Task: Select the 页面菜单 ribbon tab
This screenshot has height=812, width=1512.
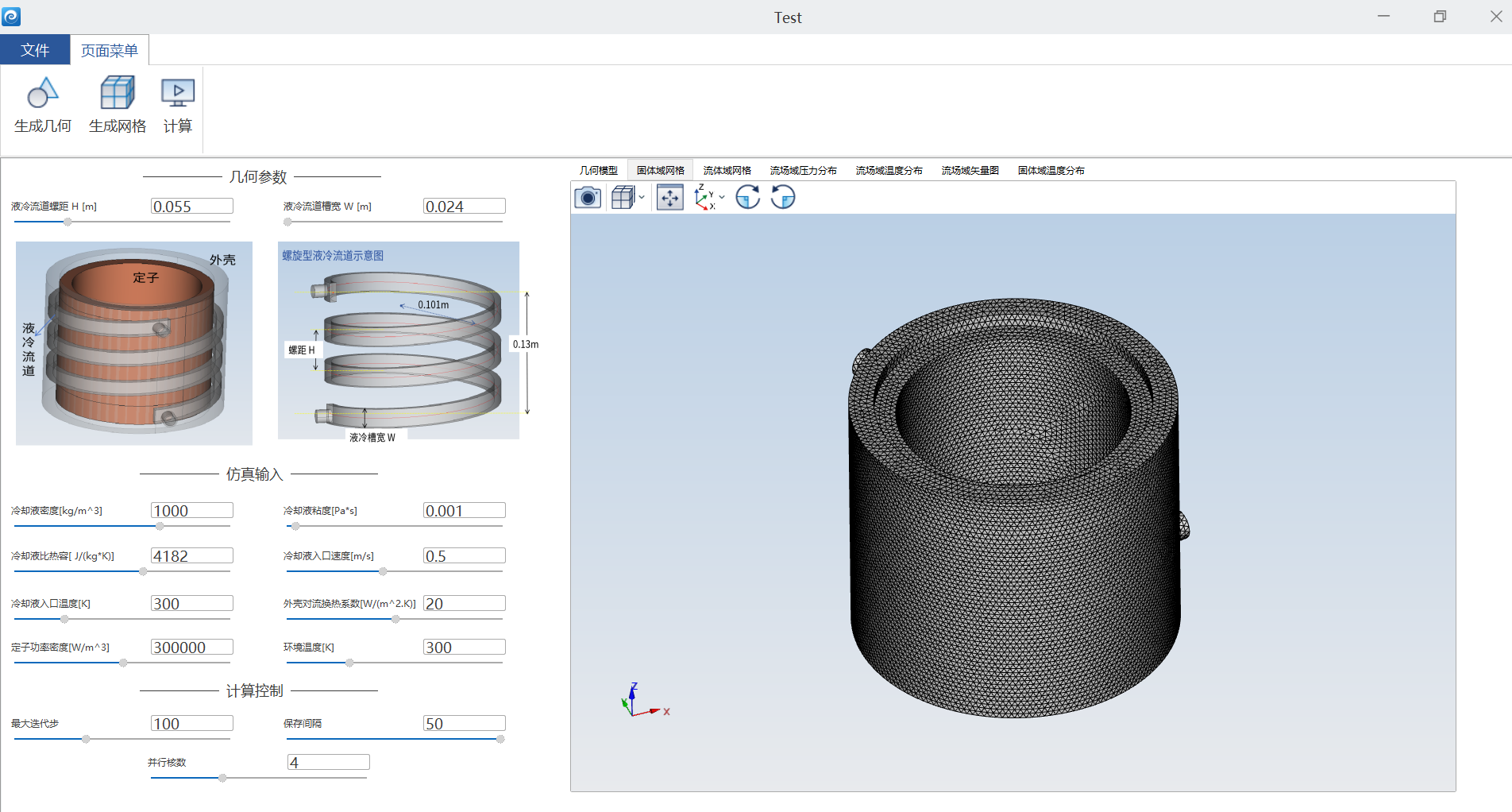Action: coord(110,50)
